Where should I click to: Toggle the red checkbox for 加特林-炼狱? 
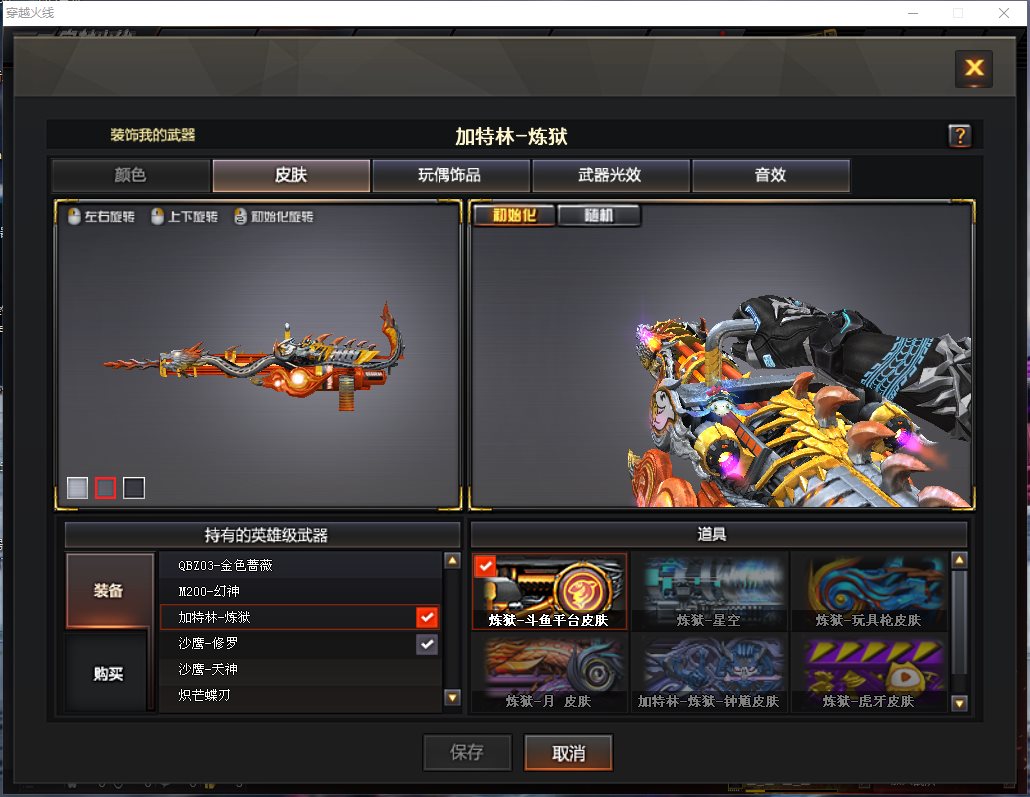[427, 617]
